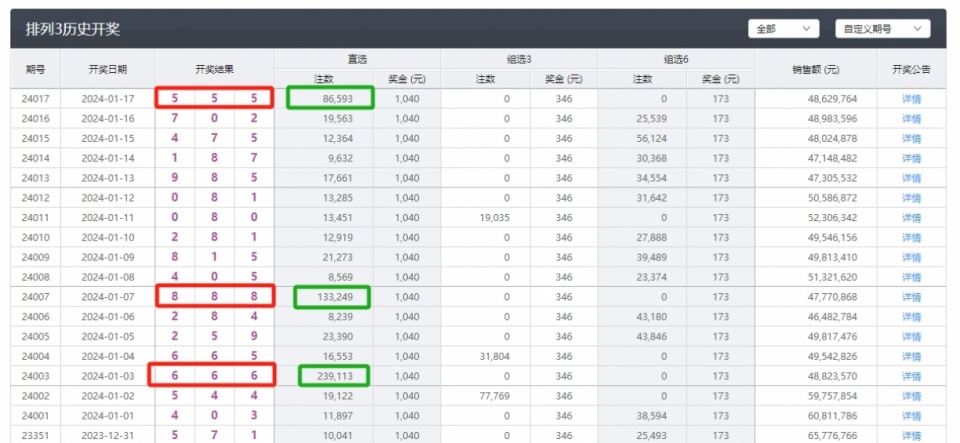Image resolution: width=960 pixels, height=443 pixels.
Task: Click sales amount 65,776,766
Action: (x=832, y=436)
